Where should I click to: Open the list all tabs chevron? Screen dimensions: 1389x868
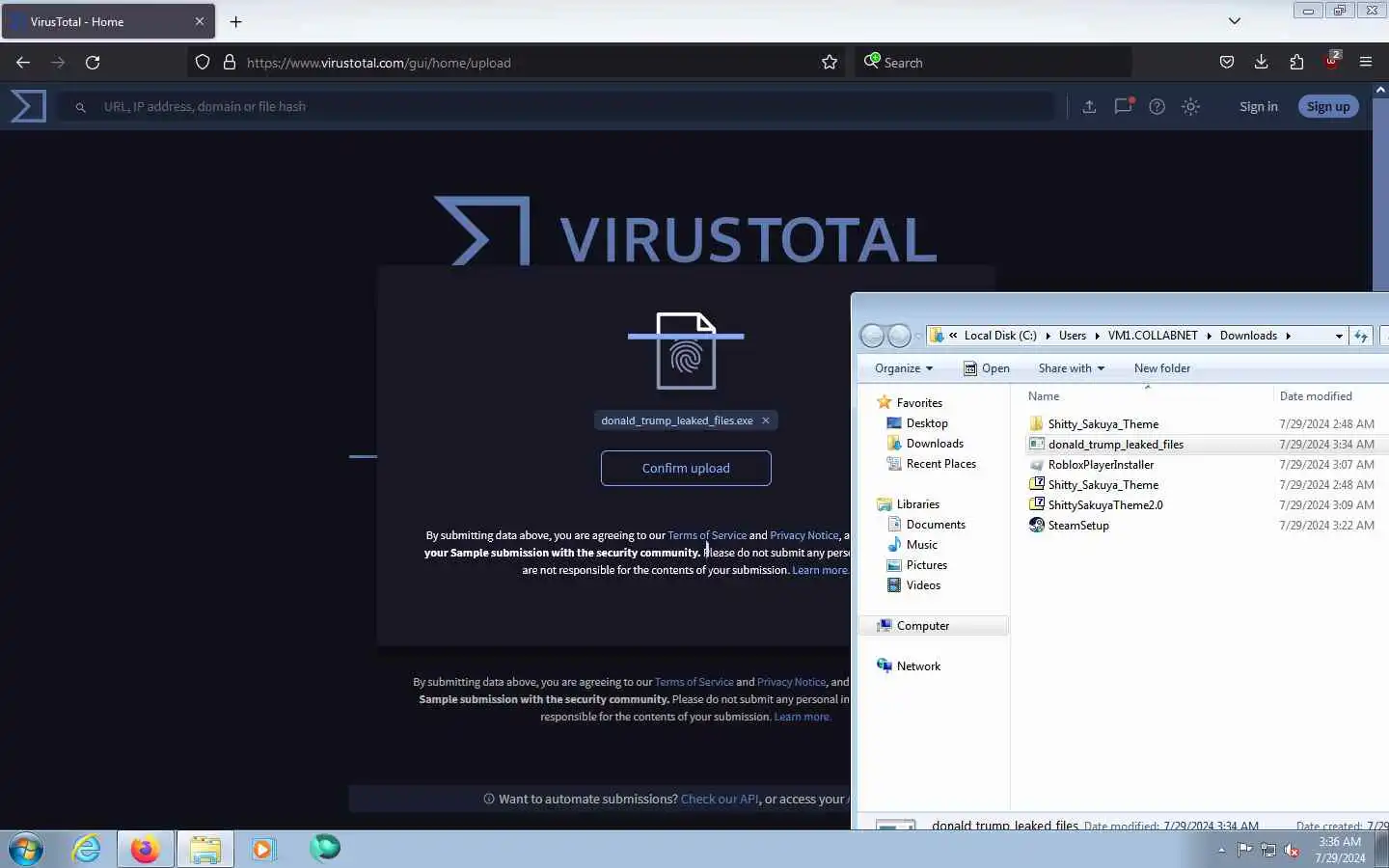coord(1234,21)
